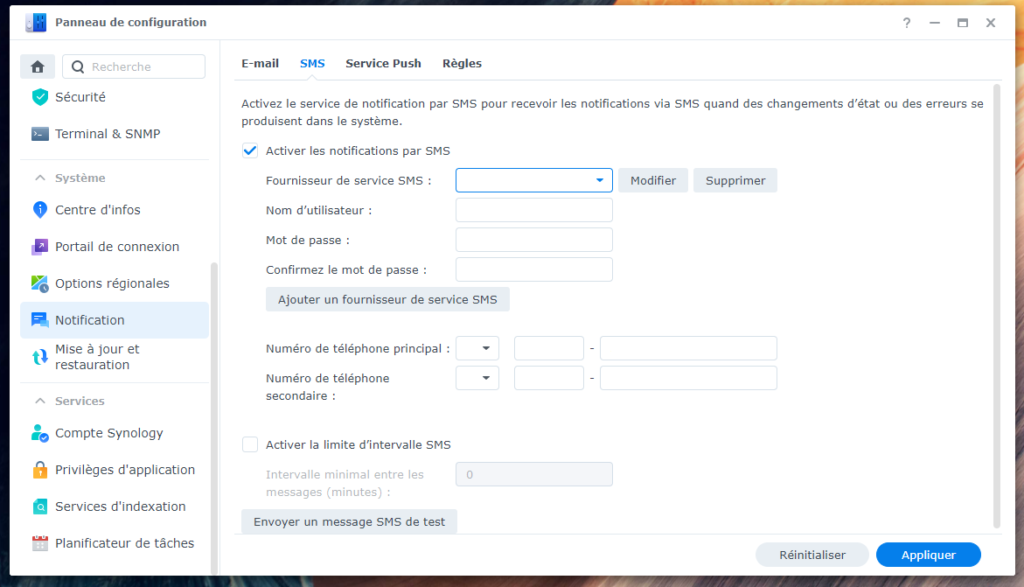
Task: Open Options régionales settings
Action: 112,284
